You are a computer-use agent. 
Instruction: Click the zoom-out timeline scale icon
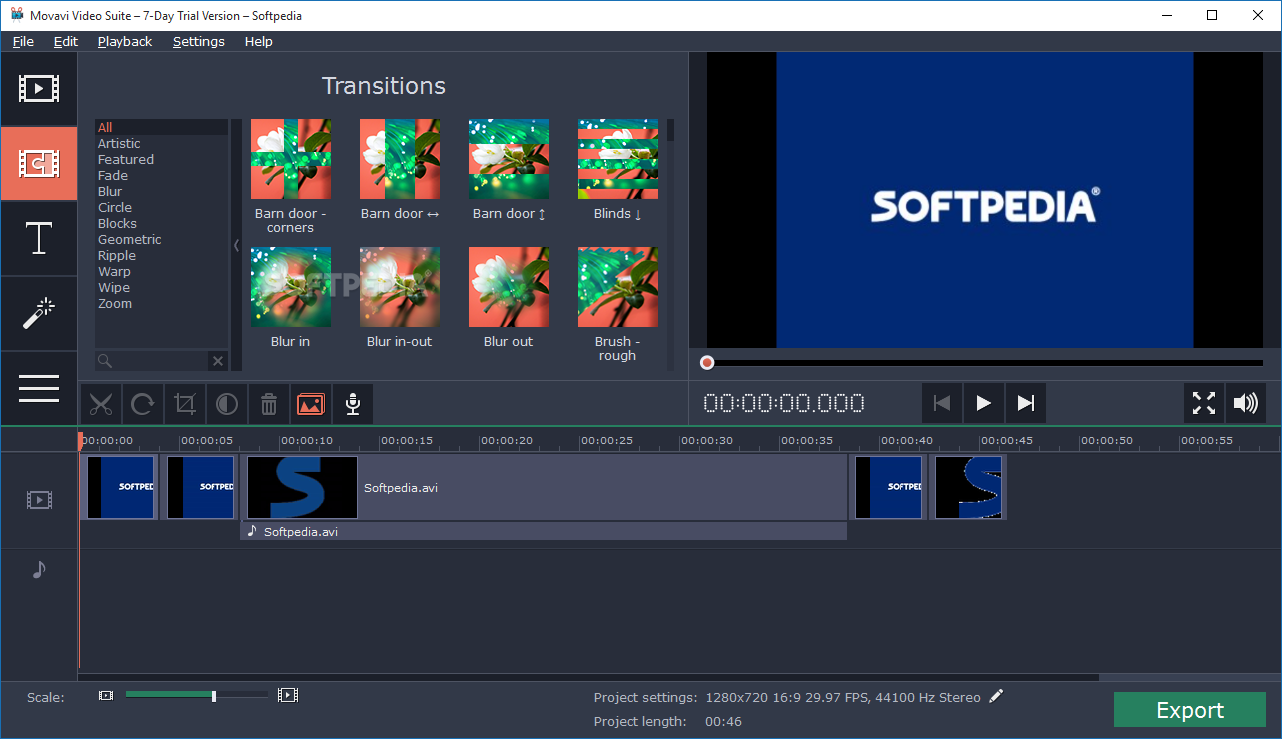tap(106, 695)
